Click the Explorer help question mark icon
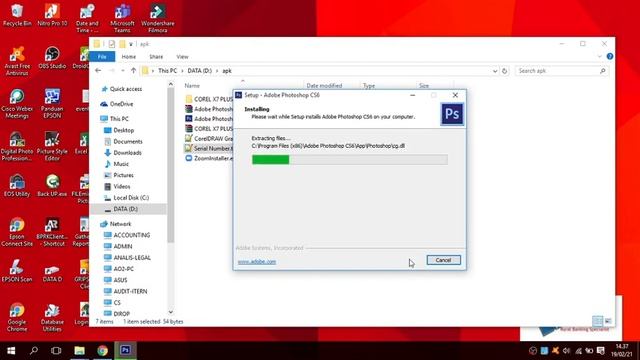The height and width of the screenshot is (360, 640). pyautogui.click(x=610, y=56)
